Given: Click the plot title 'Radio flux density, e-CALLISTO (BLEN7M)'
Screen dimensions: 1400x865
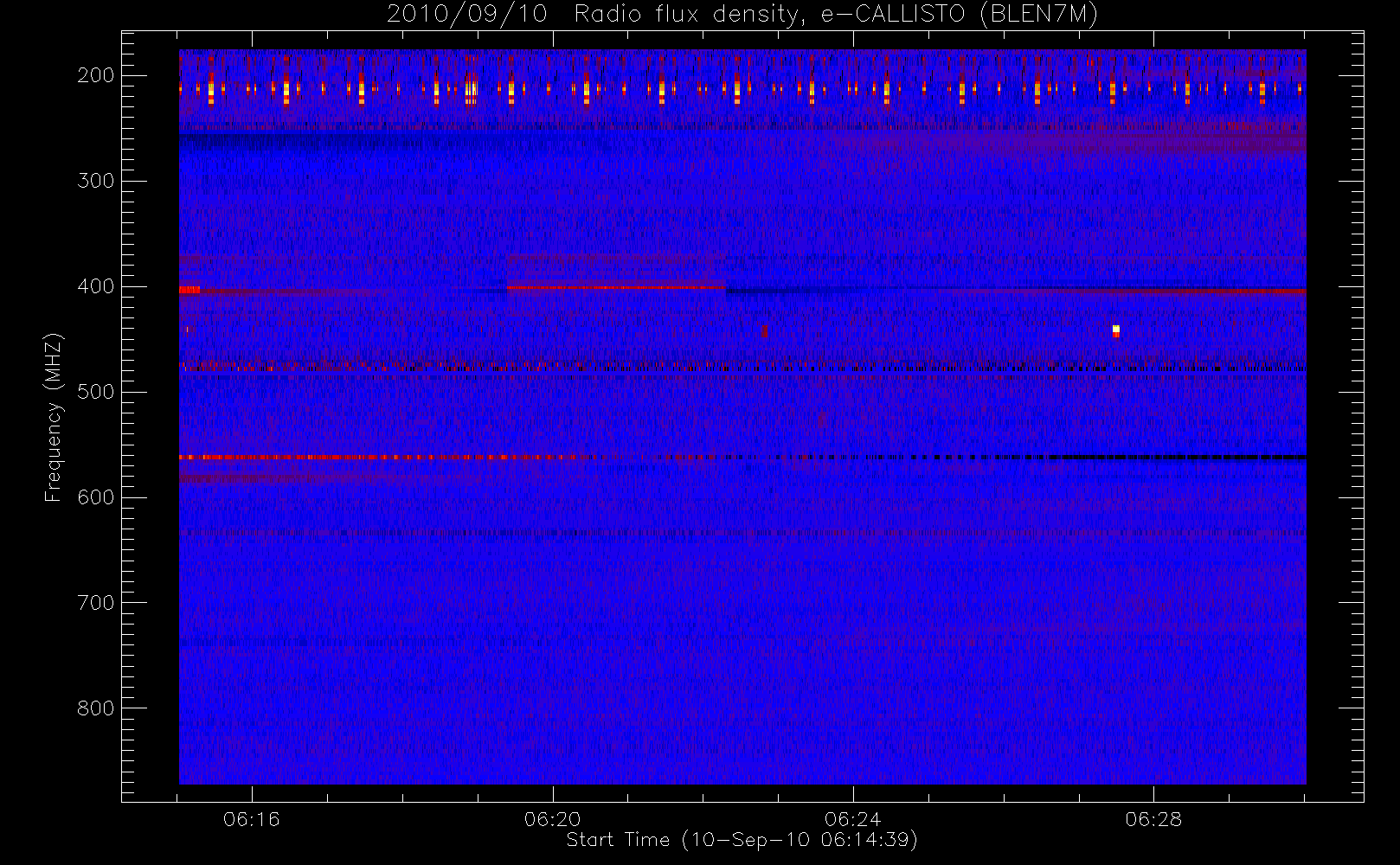Looking at the screenshot, I should point(836,16).
